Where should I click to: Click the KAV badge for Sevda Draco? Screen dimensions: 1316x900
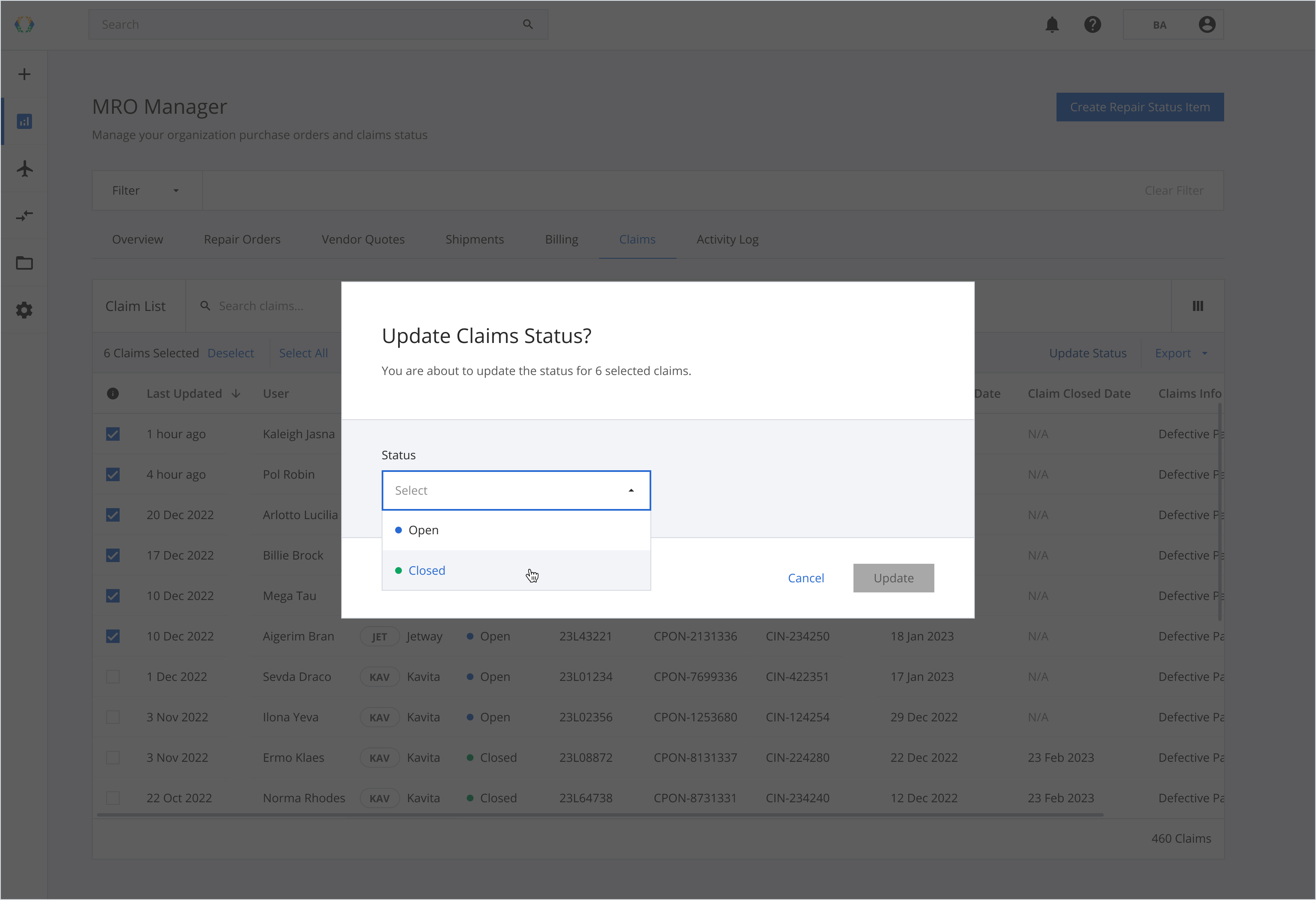(380, 677)
